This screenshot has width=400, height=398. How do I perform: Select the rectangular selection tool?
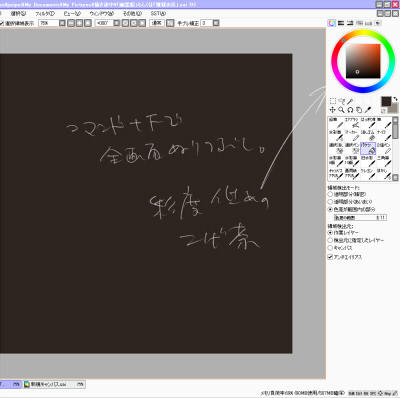(x=333, y=101)
